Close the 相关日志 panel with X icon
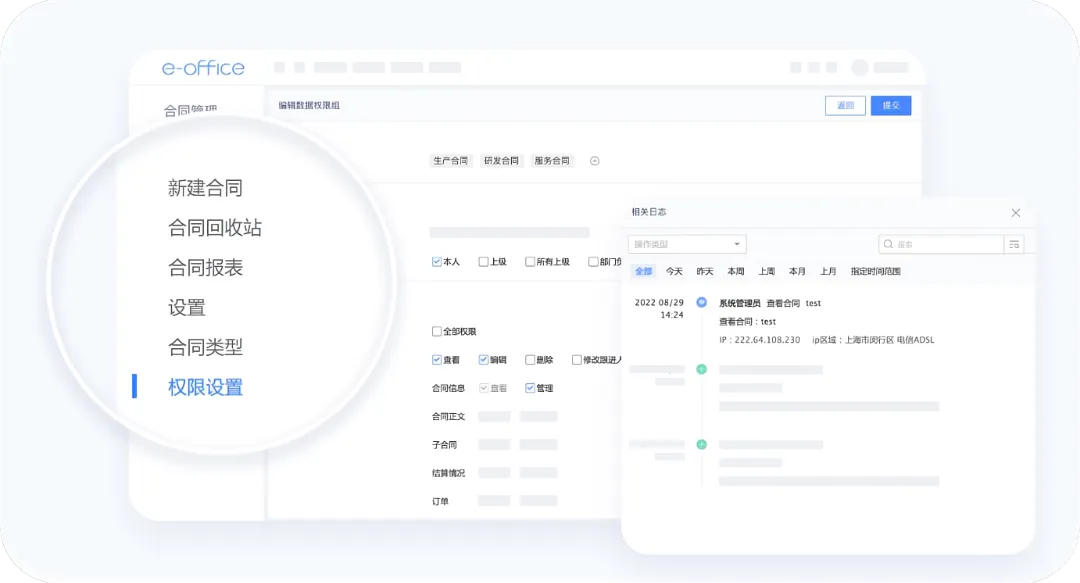 pyautogui.click(x=1015, y=213)
